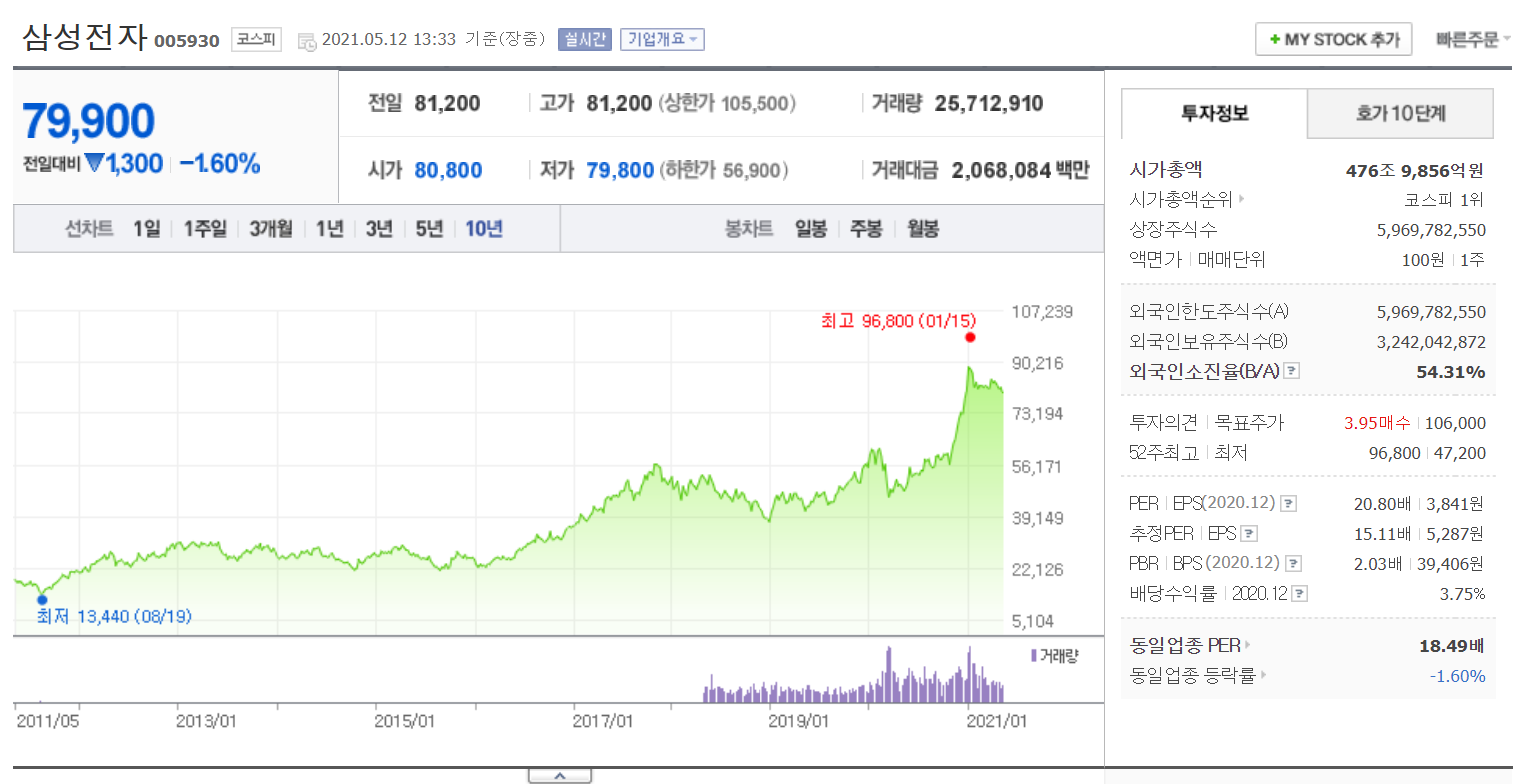Switch to the 투자정보 tab
The height and width of the screenshot is (784, 1521).
pyautogui.click(x=1214, y=113)
